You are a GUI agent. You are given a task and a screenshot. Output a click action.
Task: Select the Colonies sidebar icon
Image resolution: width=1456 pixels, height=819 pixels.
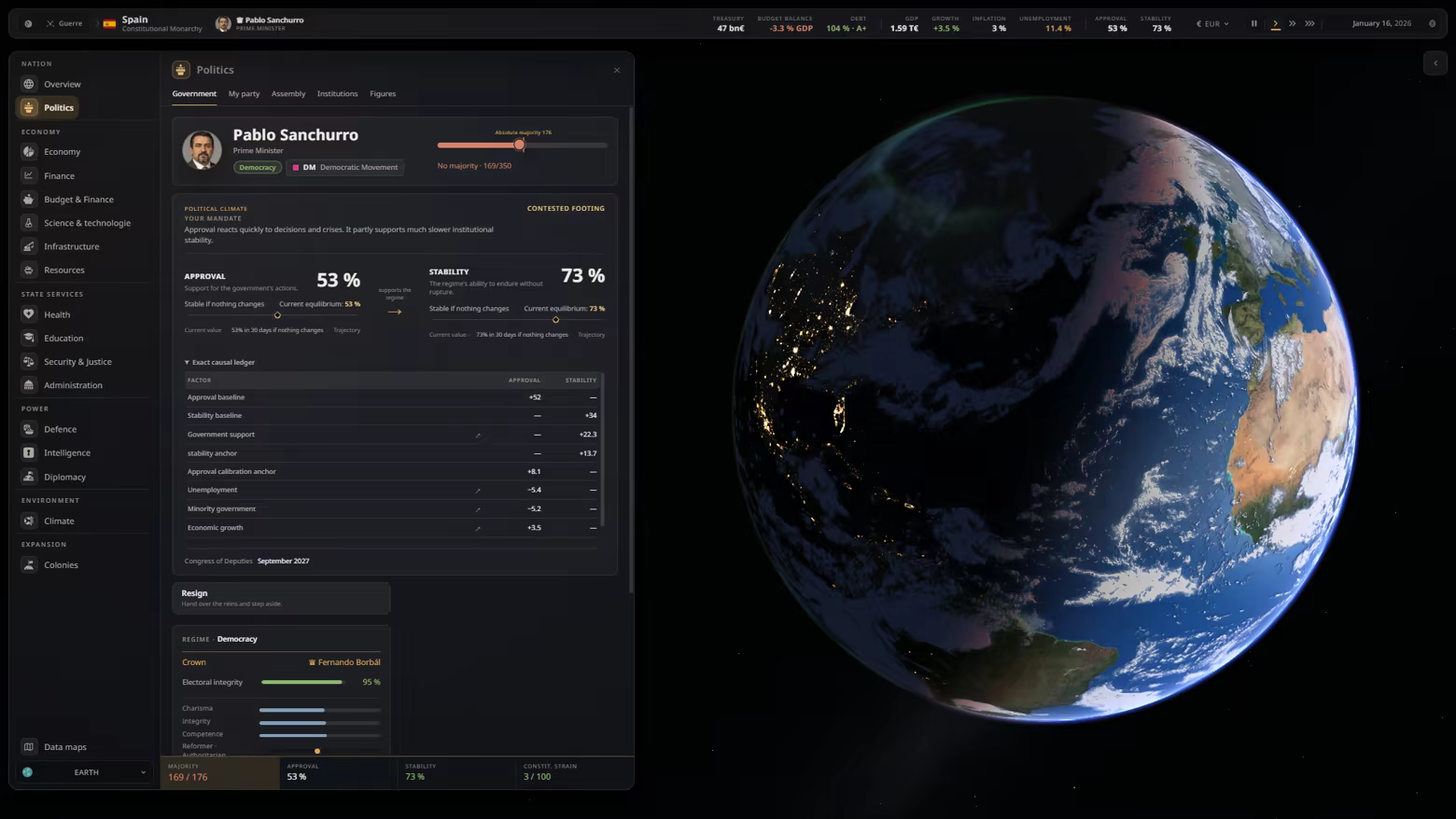[x=29, y=564]
